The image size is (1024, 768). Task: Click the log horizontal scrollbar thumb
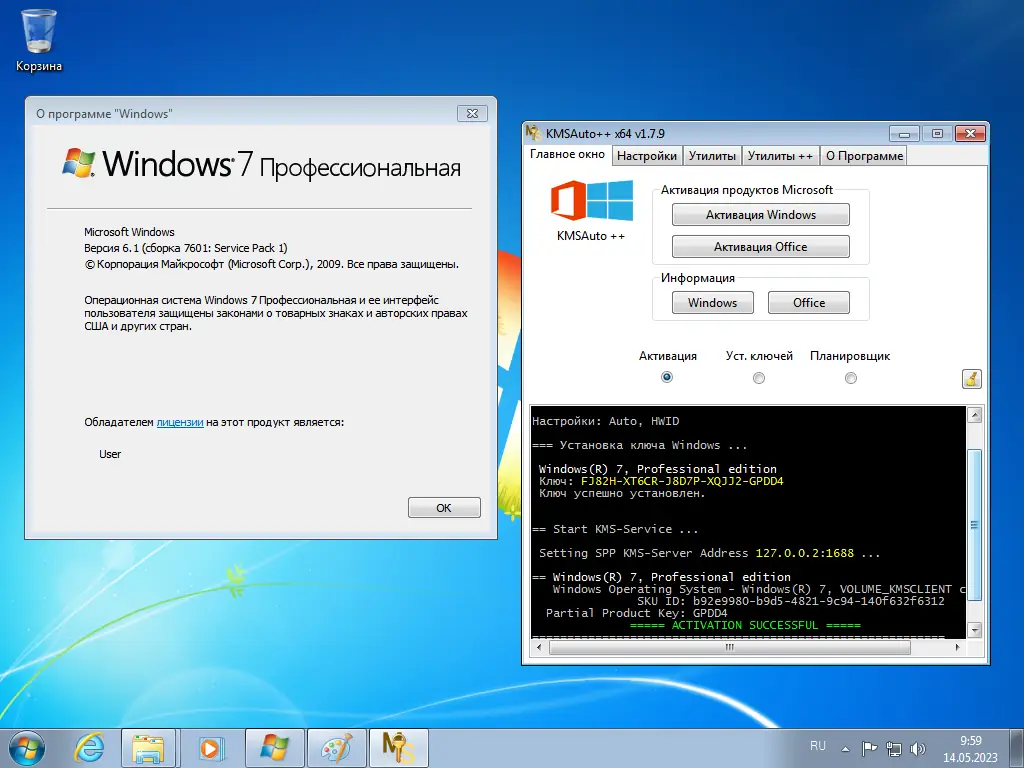coord(730,647)
